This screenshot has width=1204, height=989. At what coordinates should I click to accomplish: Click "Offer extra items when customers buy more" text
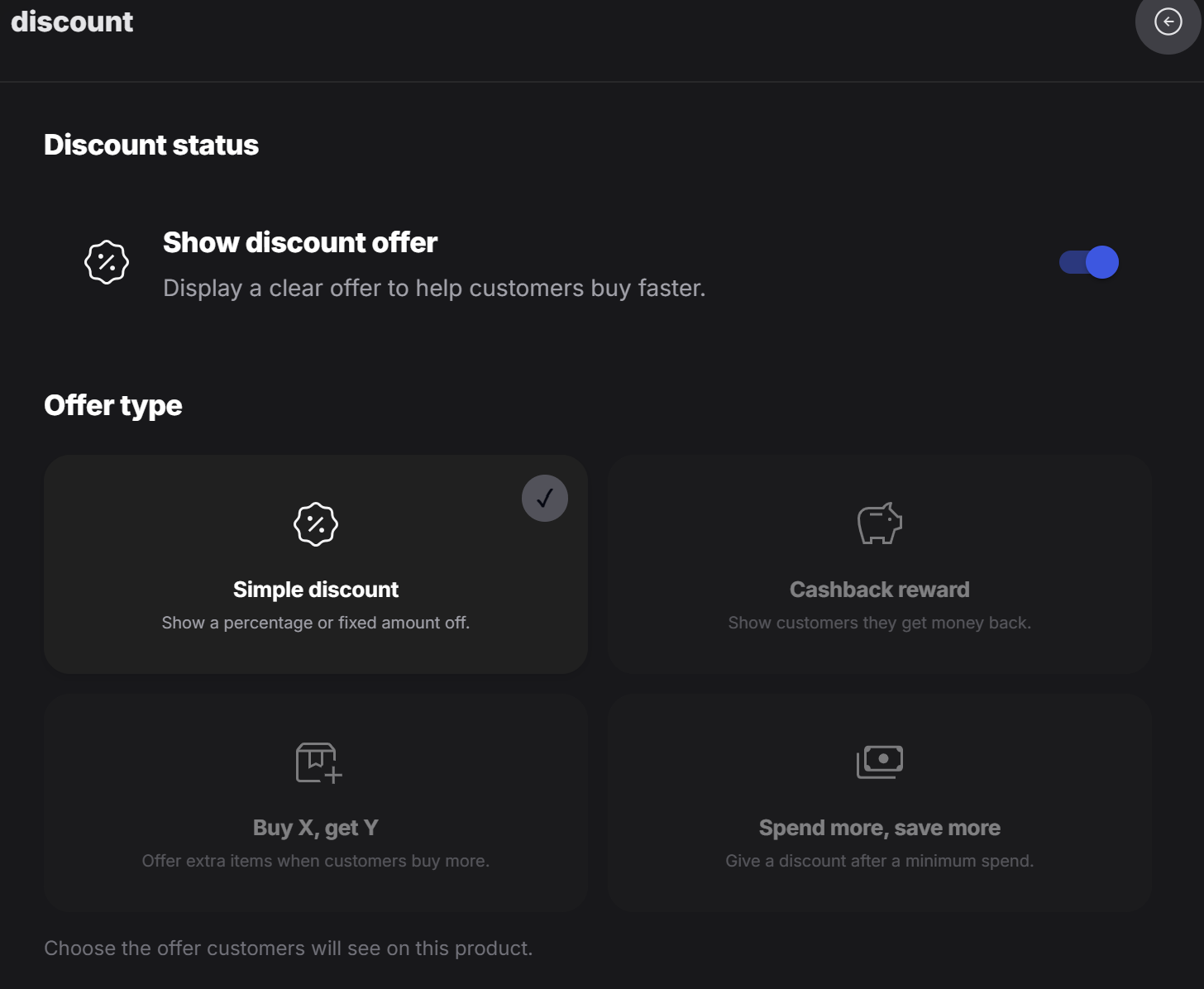click(316, 861)
